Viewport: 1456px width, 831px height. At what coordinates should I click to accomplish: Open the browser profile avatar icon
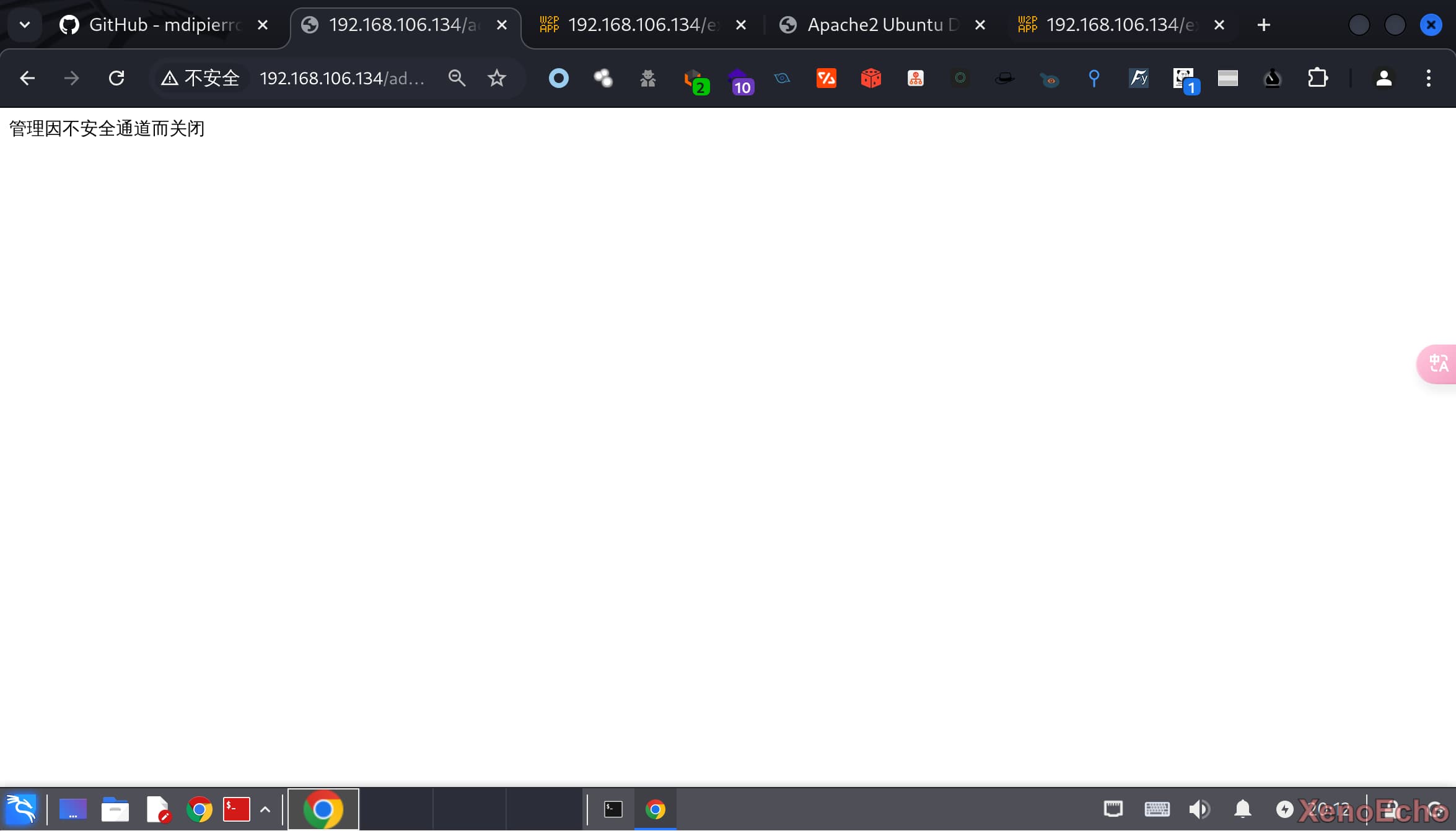click(x=1384, y=78)
